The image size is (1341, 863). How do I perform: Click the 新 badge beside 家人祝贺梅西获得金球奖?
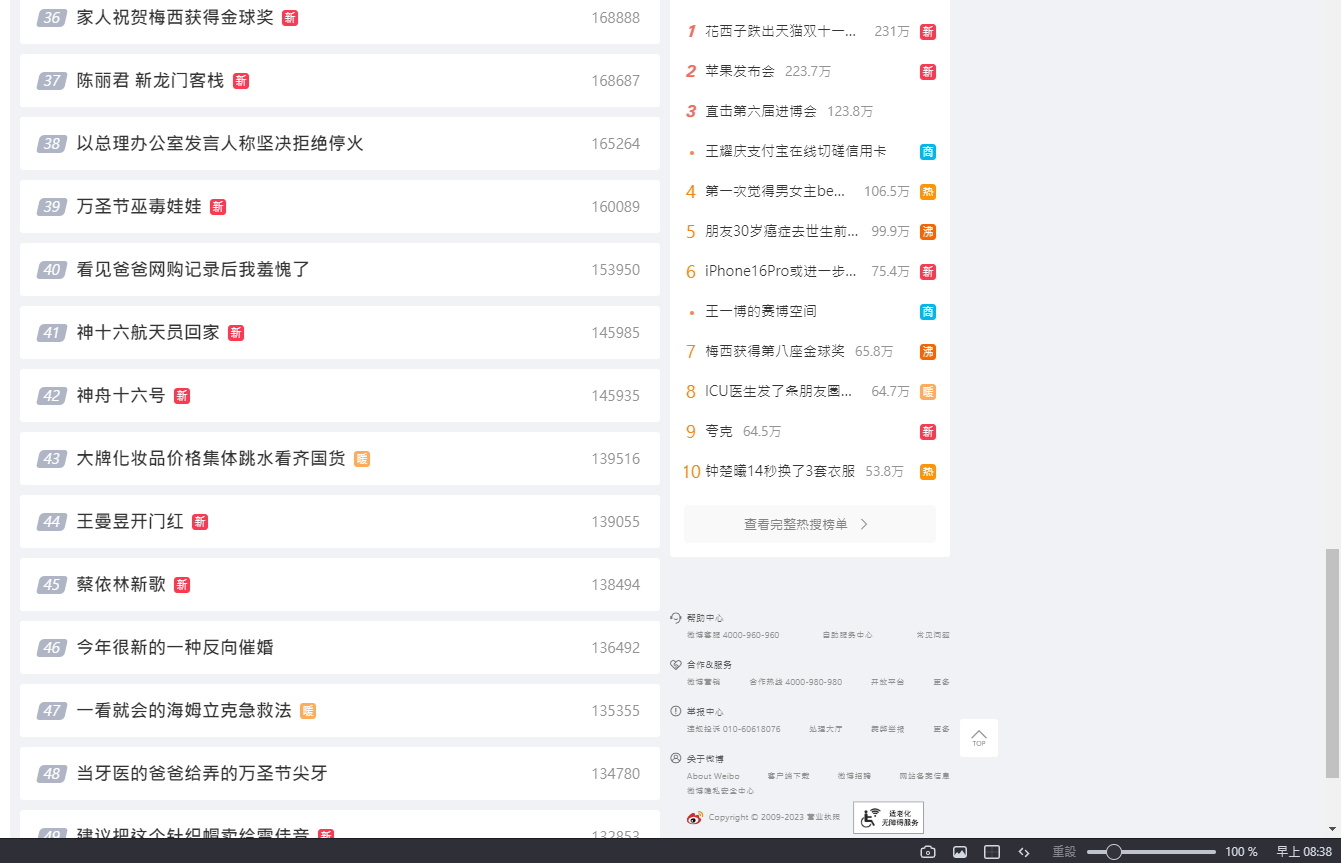(290, 18)
